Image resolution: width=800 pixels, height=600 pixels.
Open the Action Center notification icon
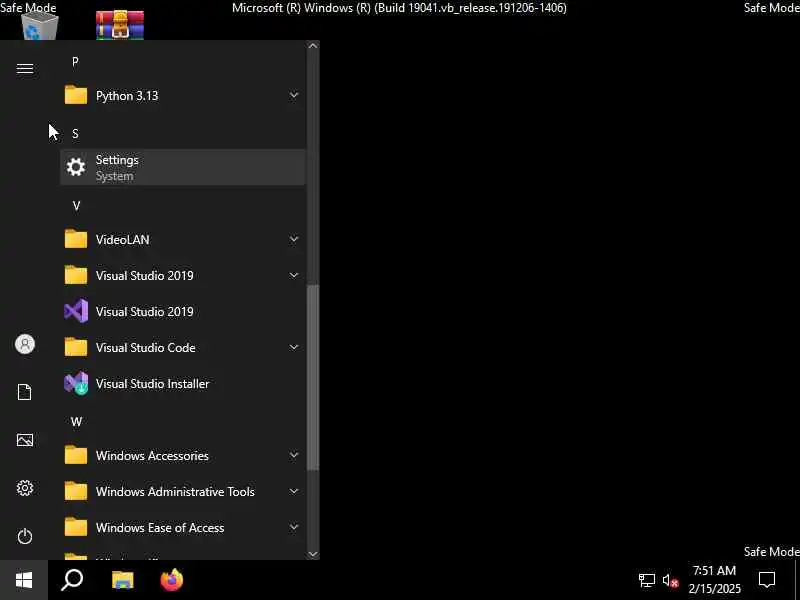coord(767,580)
